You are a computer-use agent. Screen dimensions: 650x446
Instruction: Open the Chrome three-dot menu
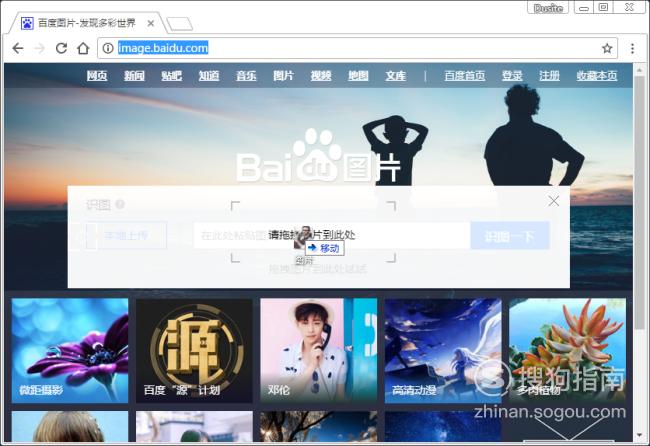[632, 48]
